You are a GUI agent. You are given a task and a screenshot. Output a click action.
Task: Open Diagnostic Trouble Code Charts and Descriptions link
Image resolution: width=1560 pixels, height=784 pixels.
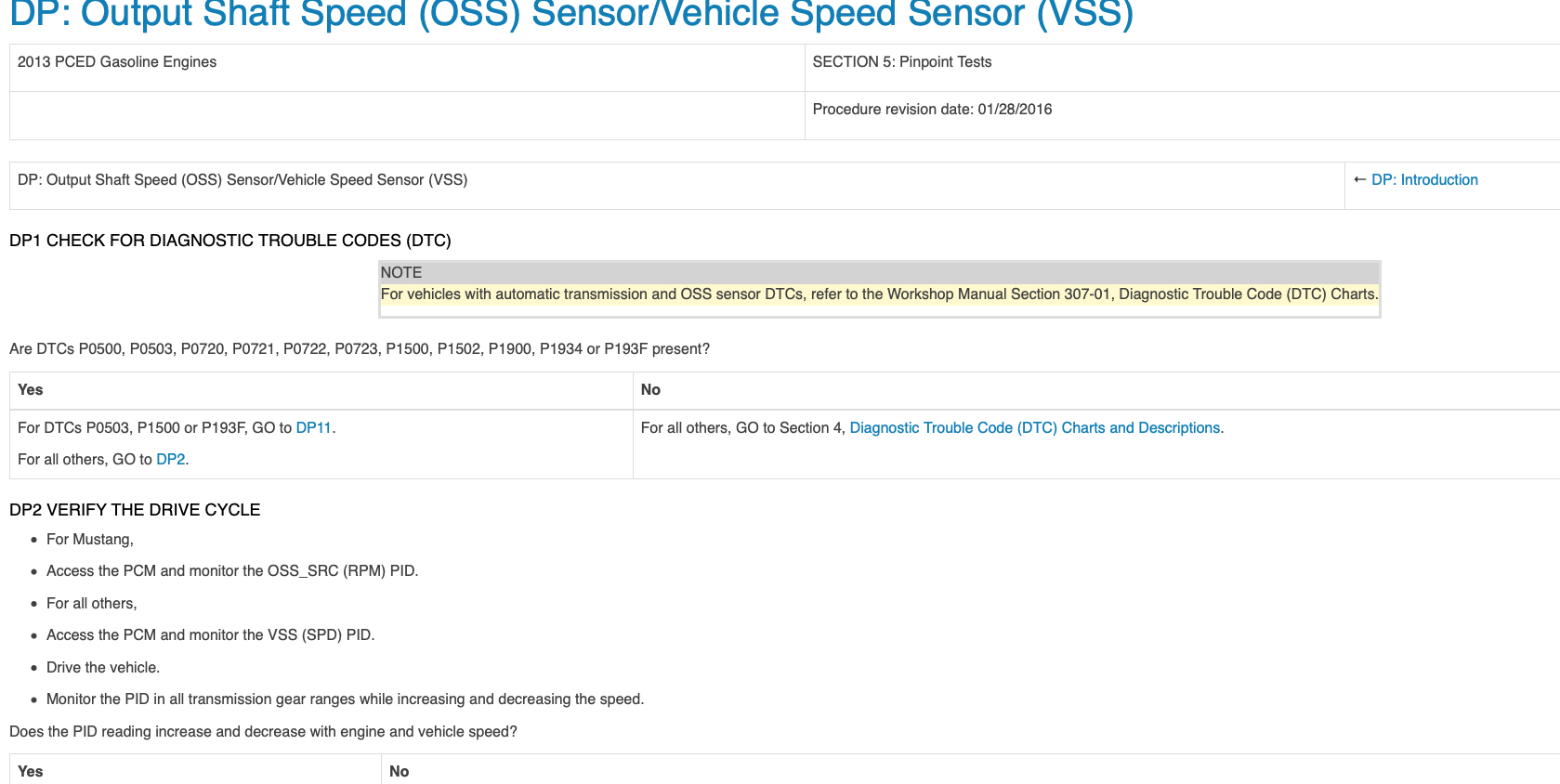1035,428
